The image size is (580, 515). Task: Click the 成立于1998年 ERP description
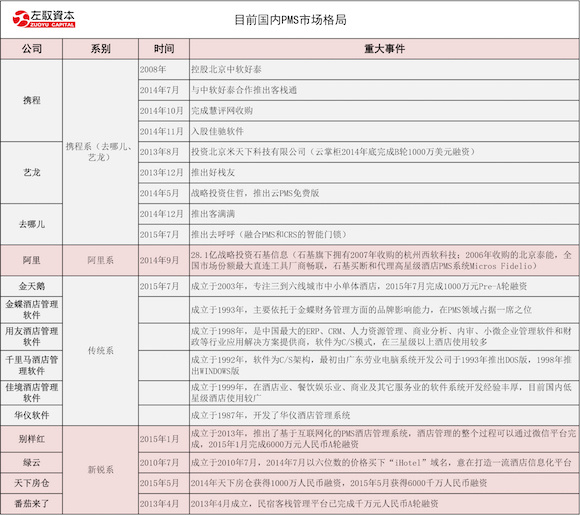pyautogui.click(x=382, y=337)
